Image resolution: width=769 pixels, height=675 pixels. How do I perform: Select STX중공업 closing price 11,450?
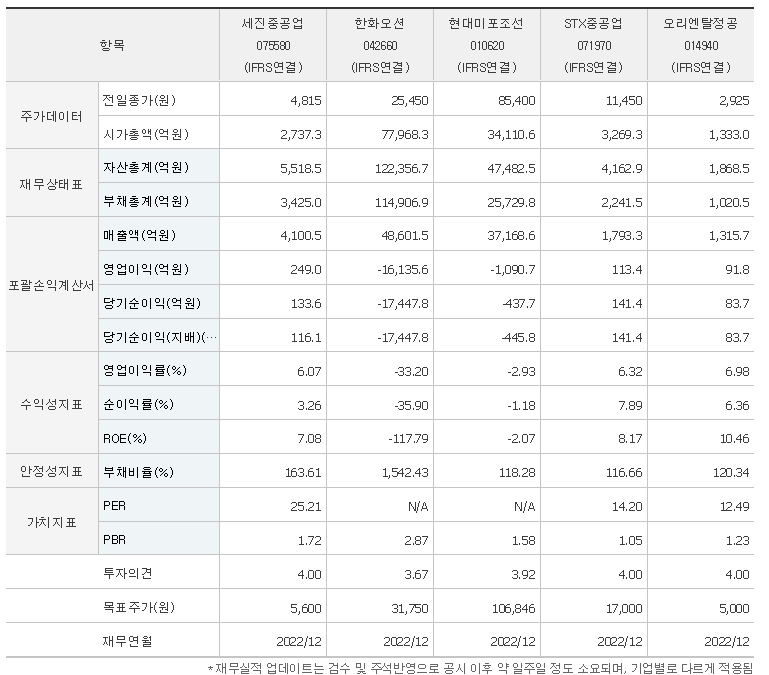624,101
